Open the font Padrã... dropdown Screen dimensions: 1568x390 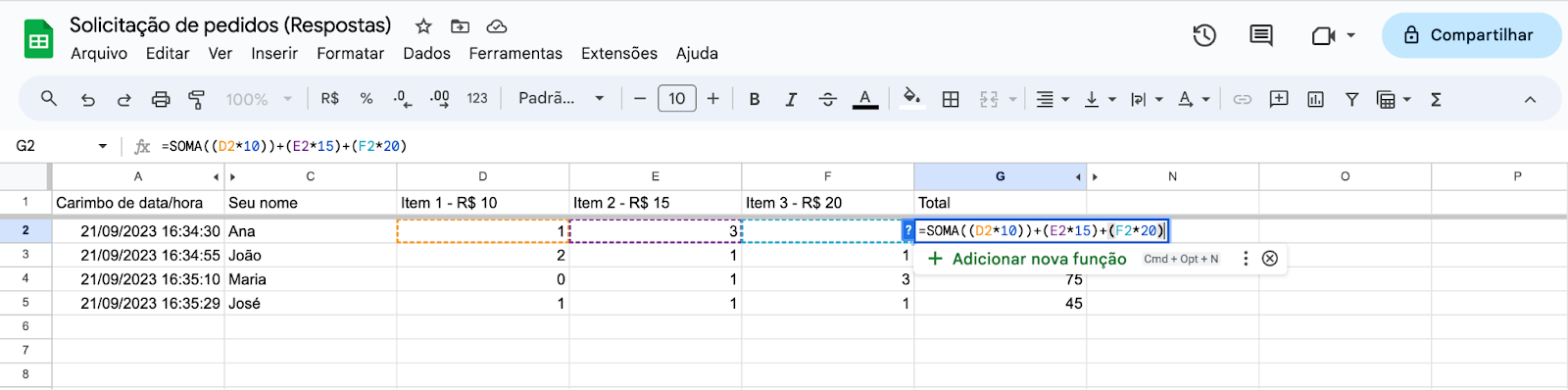562,98
